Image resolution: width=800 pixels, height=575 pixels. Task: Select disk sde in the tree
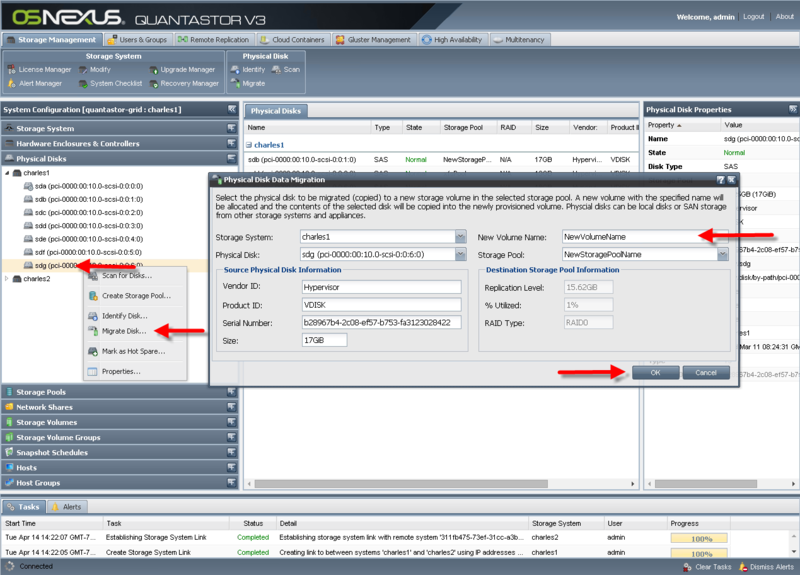[x=84, y=239]
